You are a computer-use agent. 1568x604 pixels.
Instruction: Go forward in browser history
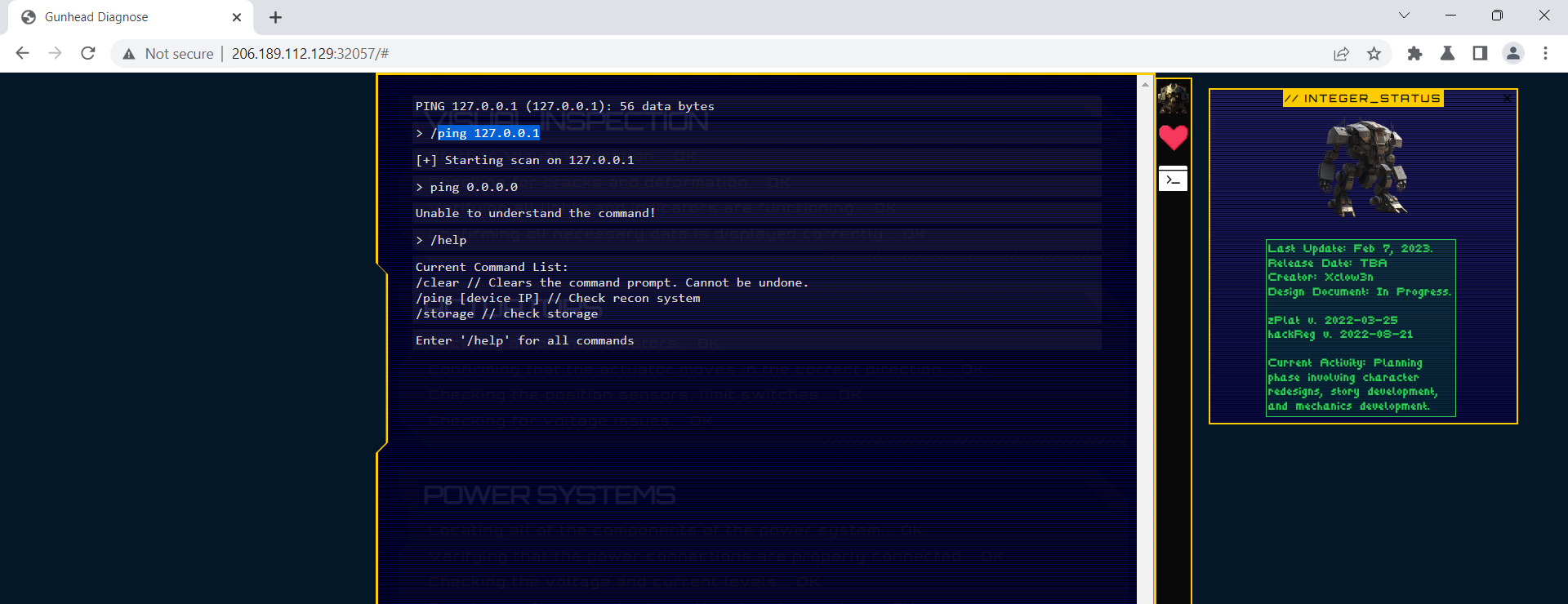(x=55, y=53)
